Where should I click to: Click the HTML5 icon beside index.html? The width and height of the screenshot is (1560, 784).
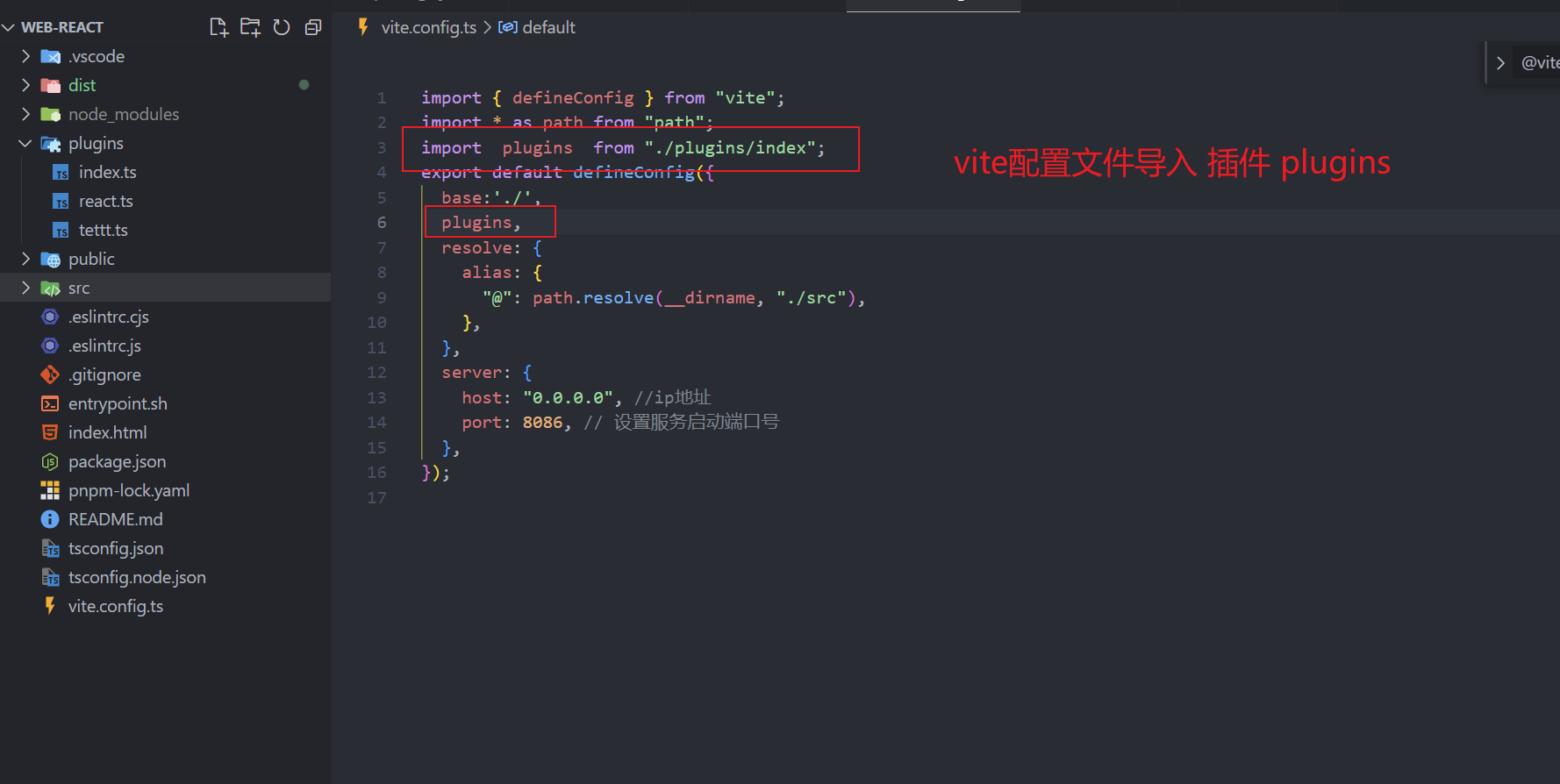(50, 432)
